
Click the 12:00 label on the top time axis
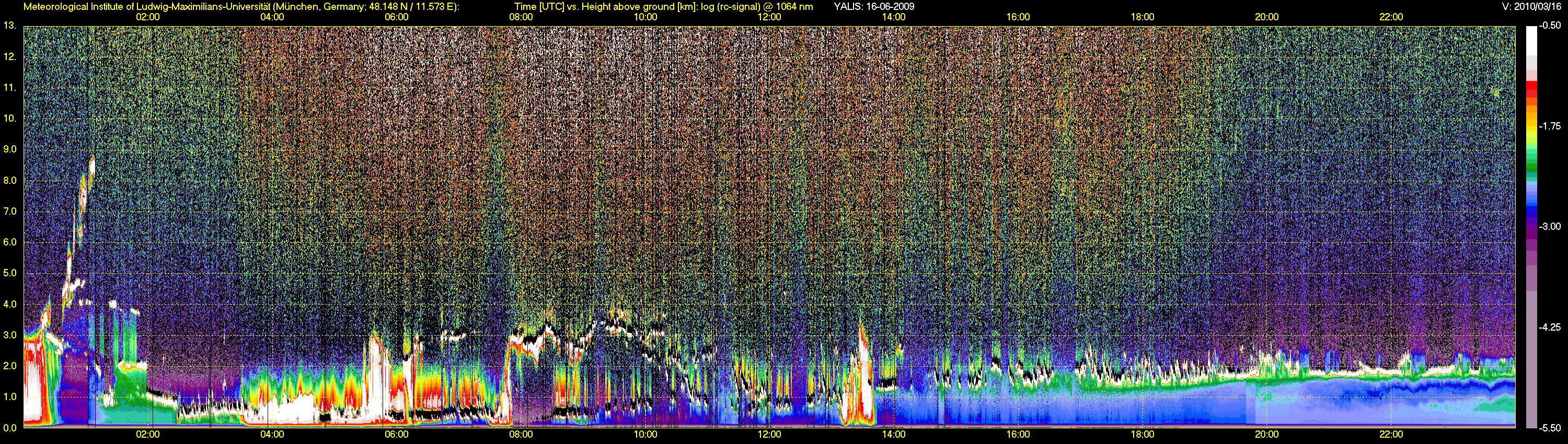(x=769, y=17)
